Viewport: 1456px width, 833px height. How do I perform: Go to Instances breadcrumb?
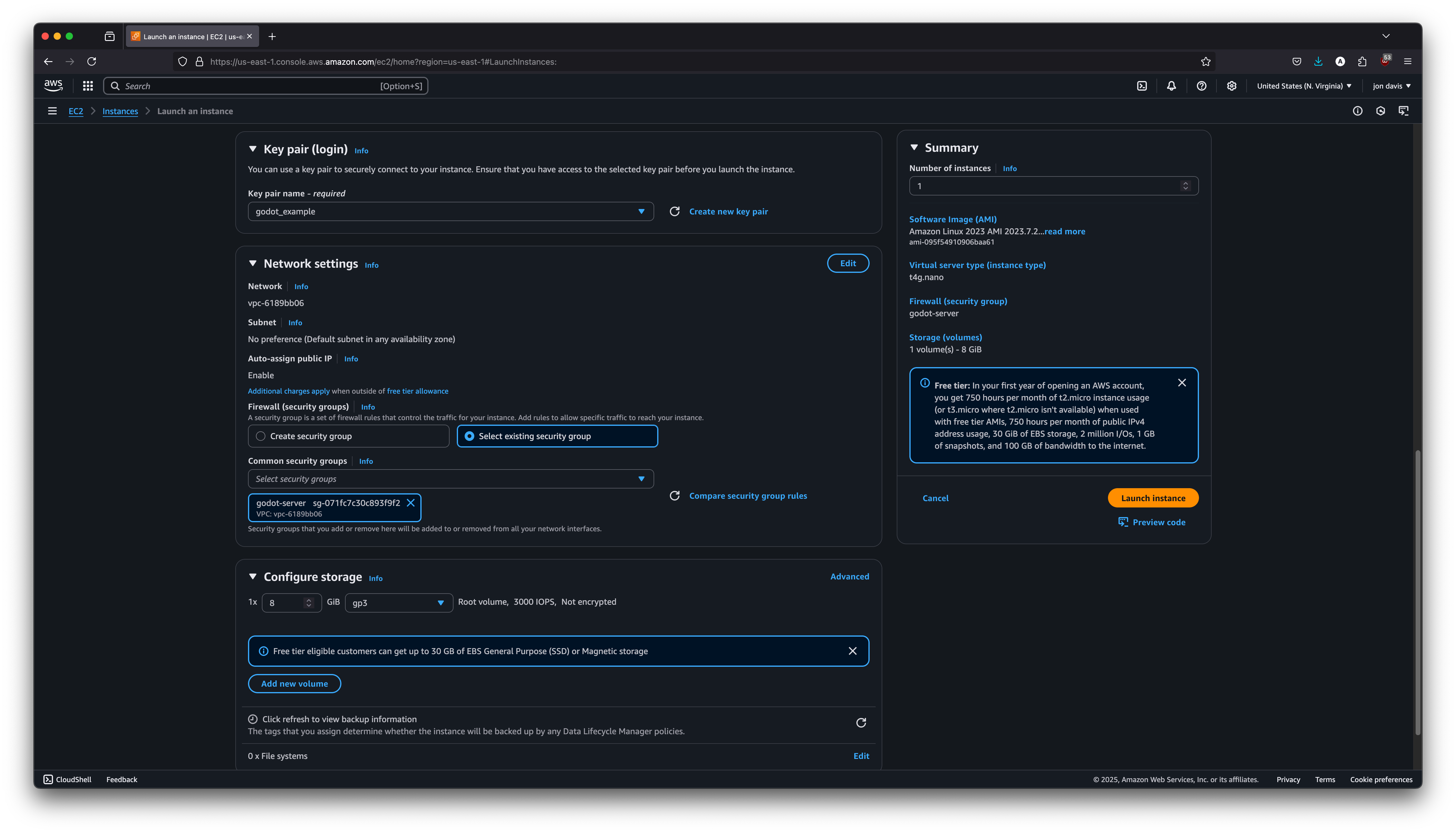(120, 111)
